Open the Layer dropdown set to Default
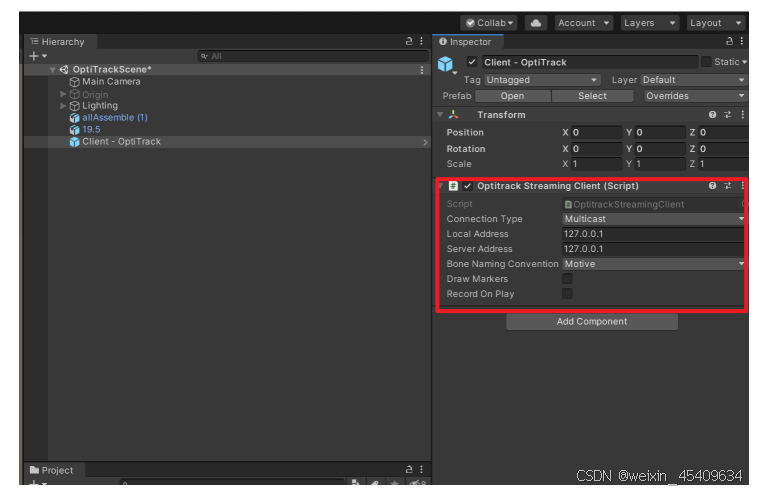Screen dimensions: 757x490 [x=694, y=80]
